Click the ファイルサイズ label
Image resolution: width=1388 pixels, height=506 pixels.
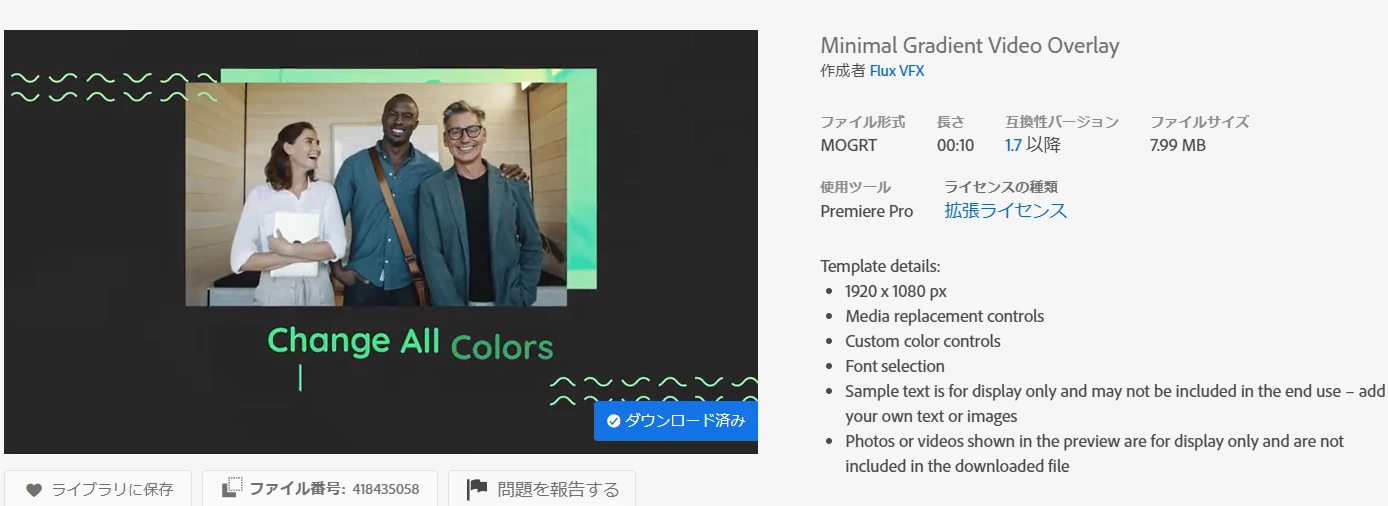[x=1199, y=122]
